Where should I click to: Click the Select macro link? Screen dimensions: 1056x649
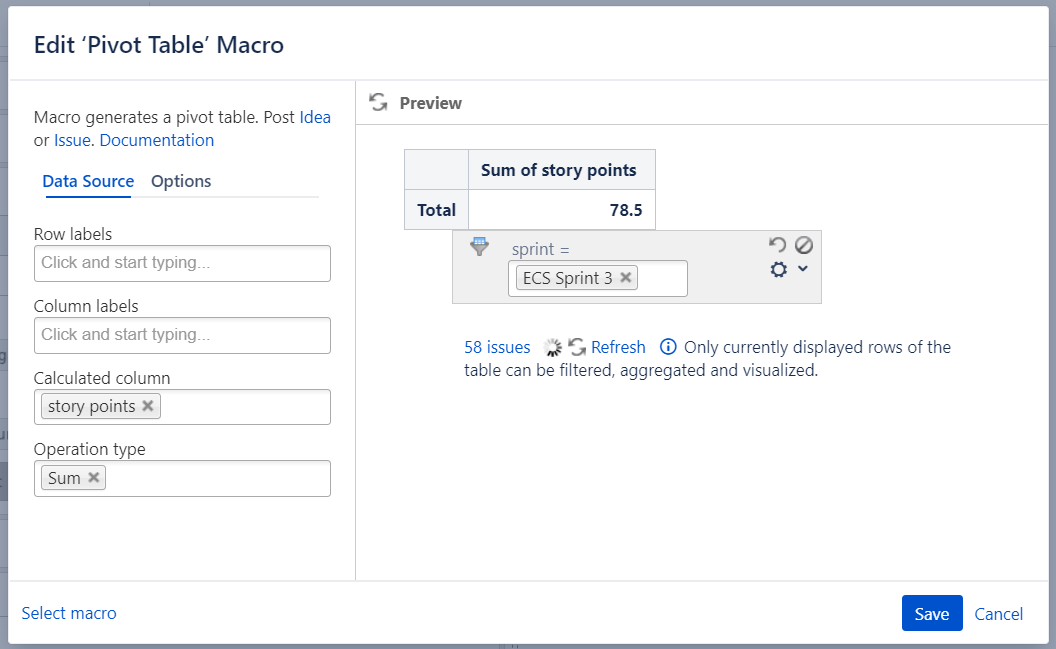[69, 613]
